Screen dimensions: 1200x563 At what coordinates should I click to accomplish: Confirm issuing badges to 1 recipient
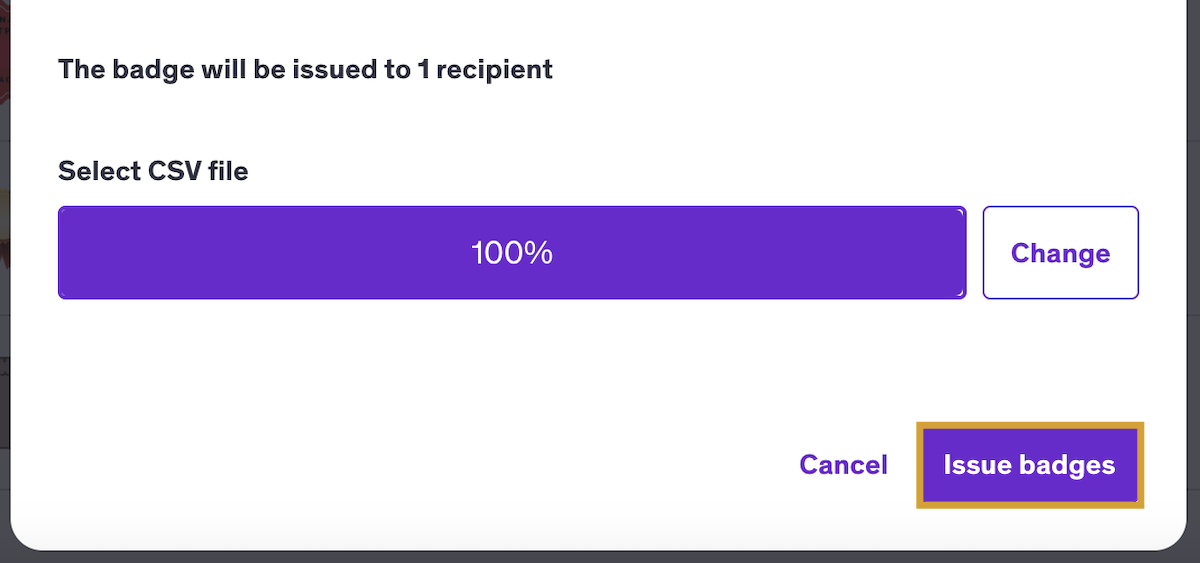point(1029,466)
